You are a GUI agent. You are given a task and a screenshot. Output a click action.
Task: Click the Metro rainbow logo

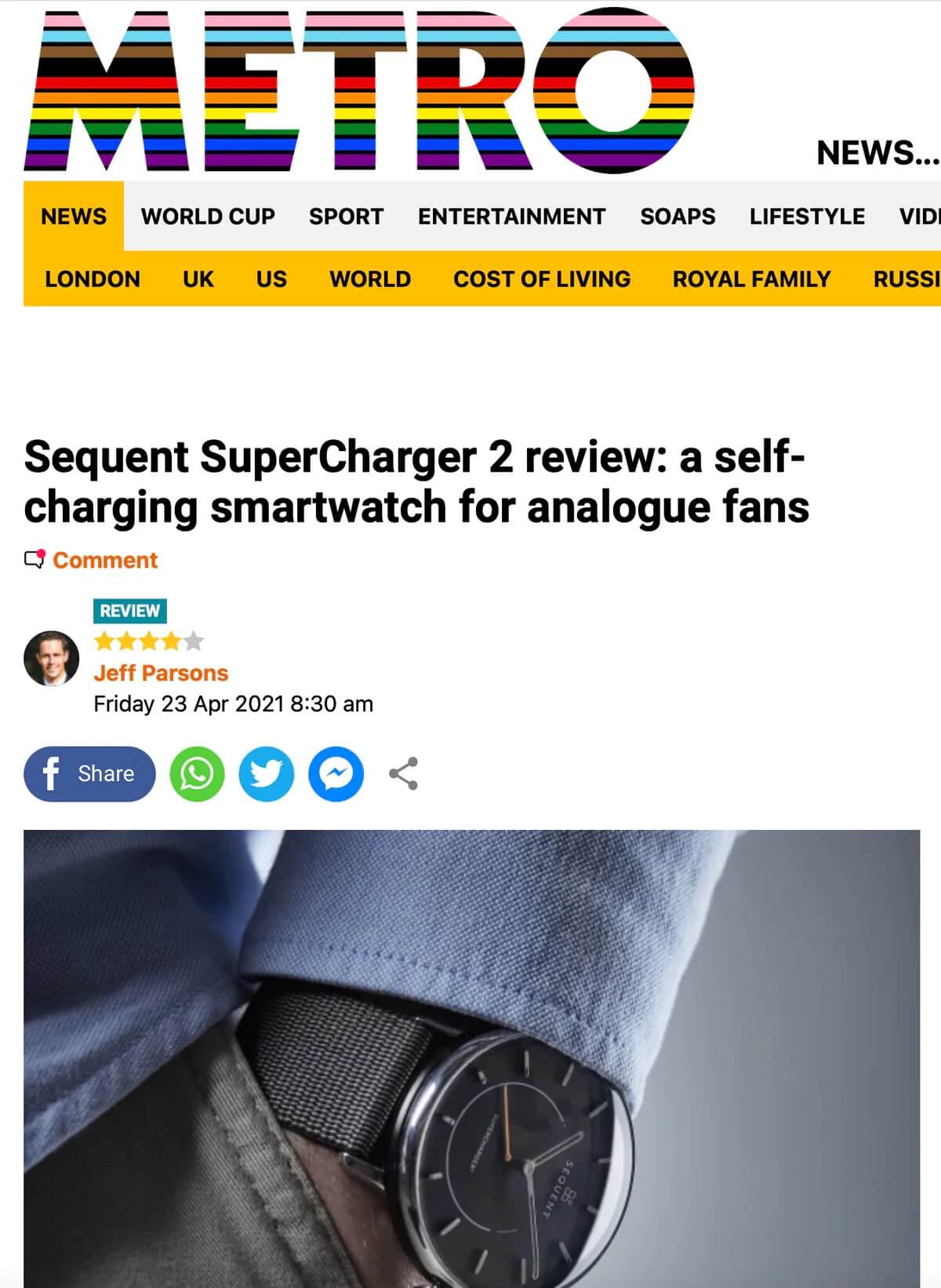tap(359, 90)
